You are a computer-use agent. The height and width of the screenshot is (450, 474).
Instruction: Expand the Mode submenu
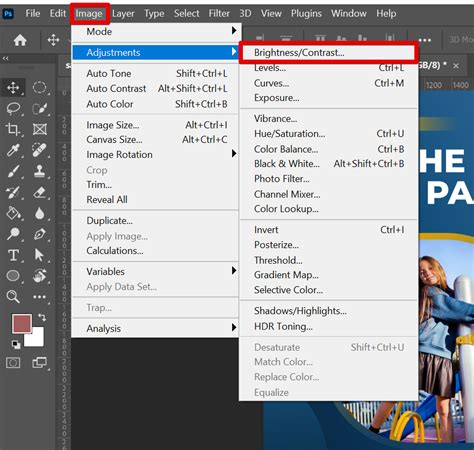click(155, 32)
